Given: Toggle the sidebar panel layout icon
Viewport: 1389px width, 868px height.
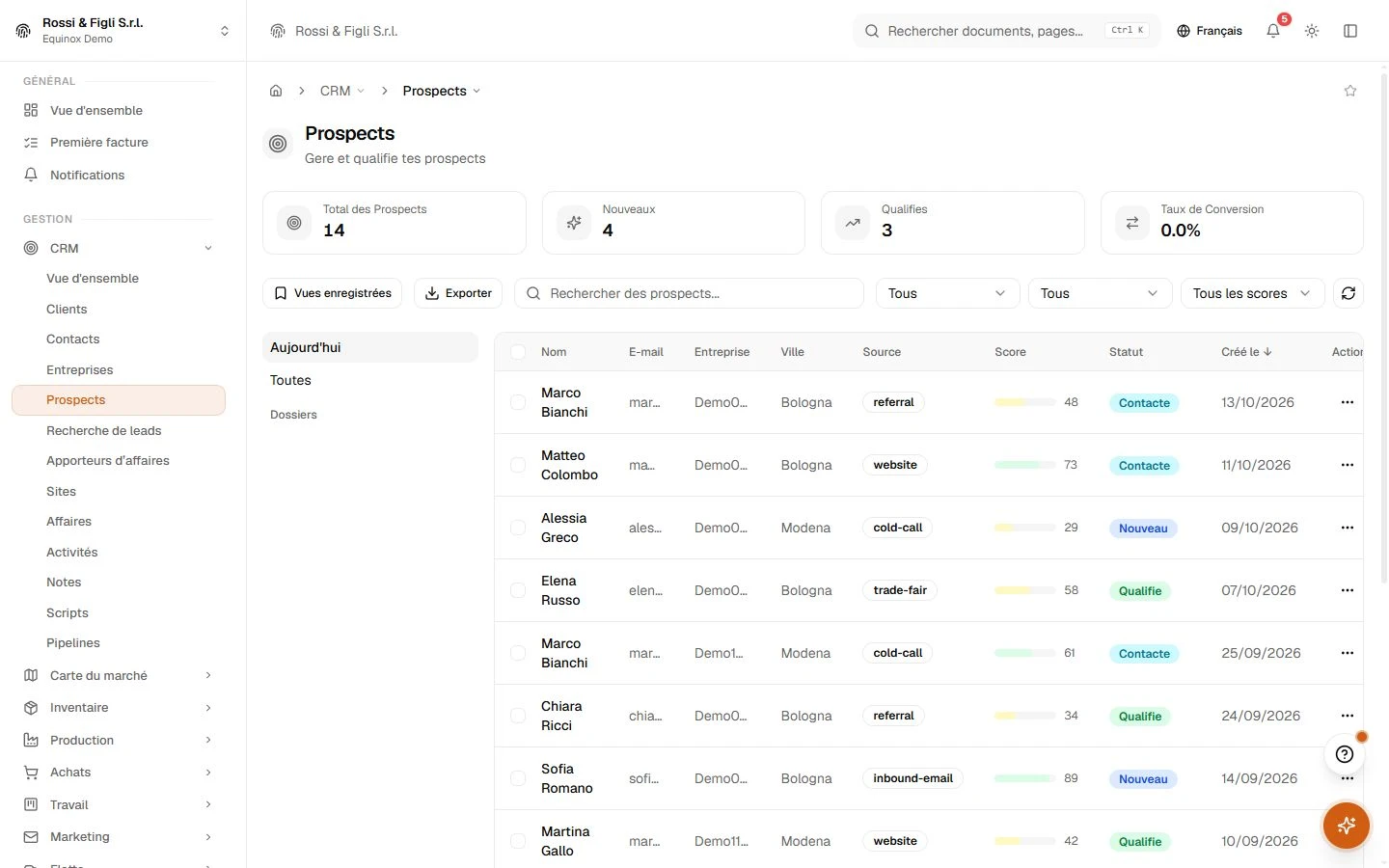Looking at the screenshot, I should 1350,31.
